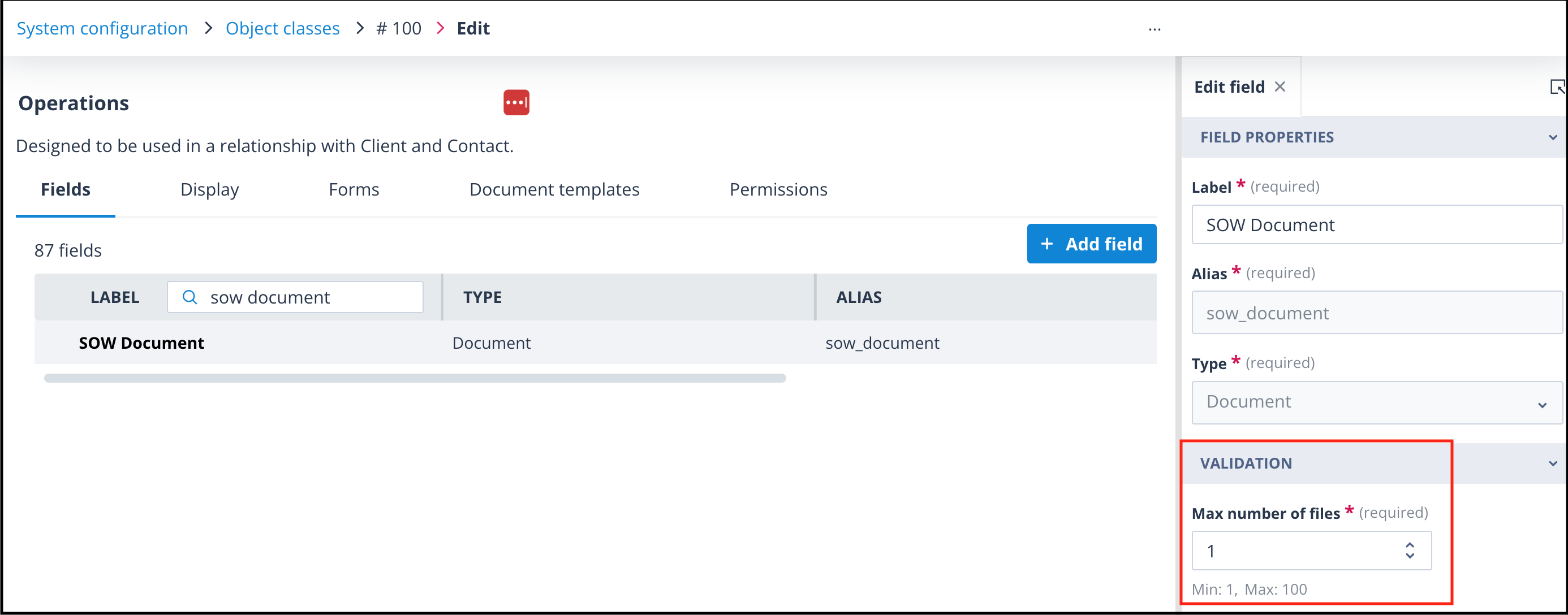
Task: Collapse the Field Properties section
Action: click(1553, 137)
